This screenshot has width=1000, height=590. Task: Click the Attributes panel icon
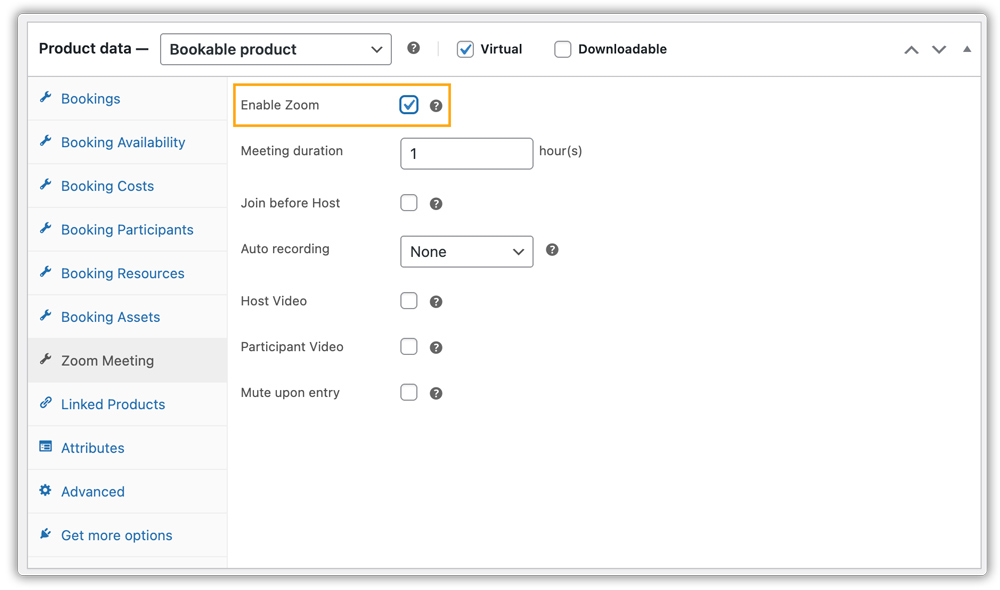coord(45,447)
